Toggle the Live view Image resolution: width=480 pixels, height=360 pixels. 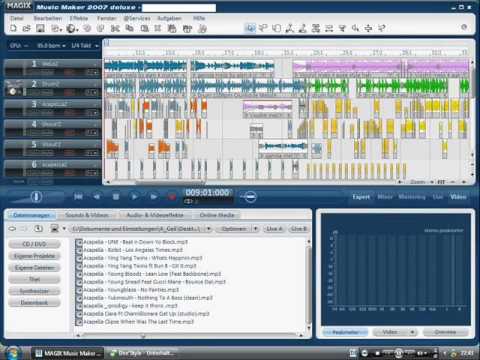[x=438, y=197]
